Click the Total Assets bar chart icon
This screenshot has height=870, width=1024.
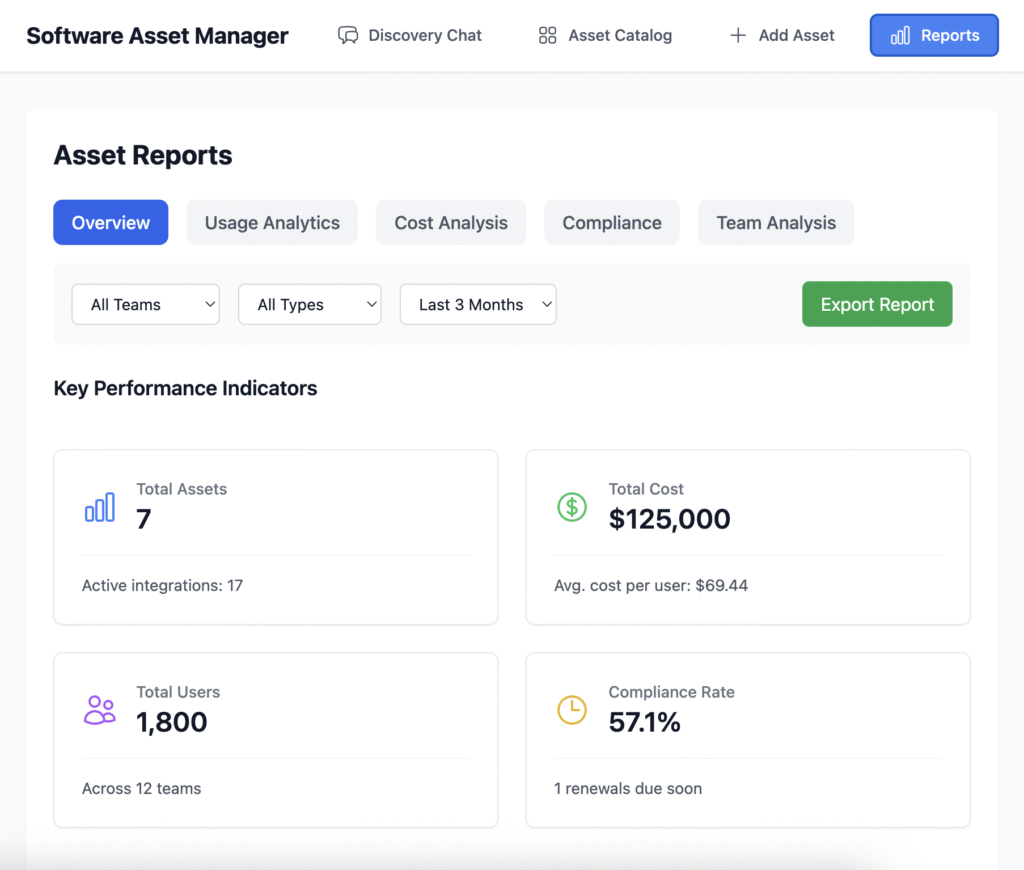point(100,507)
